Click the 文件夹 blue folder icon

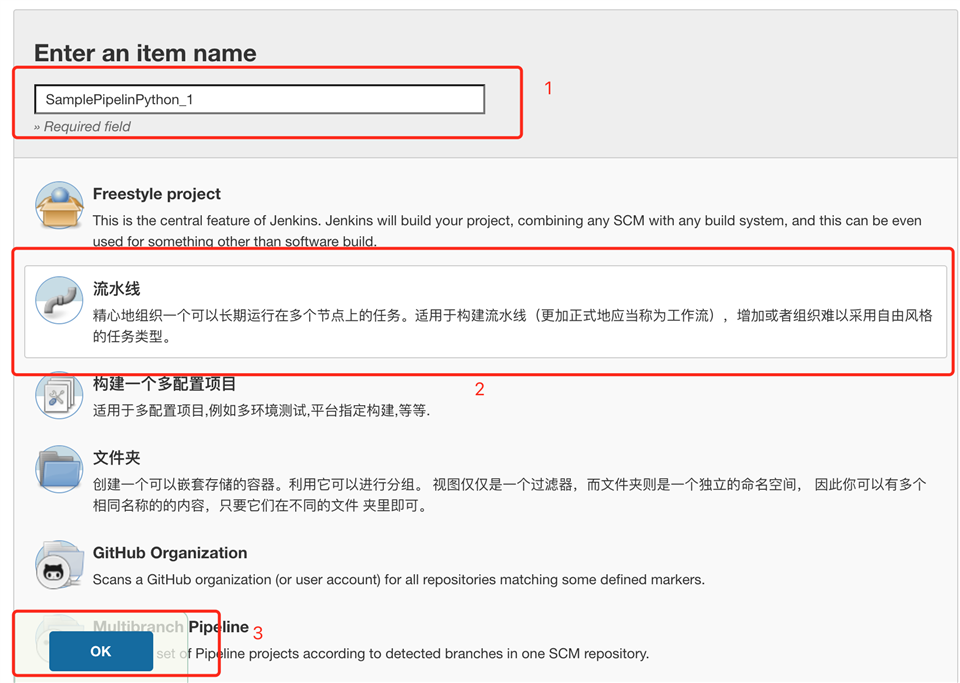59,469
